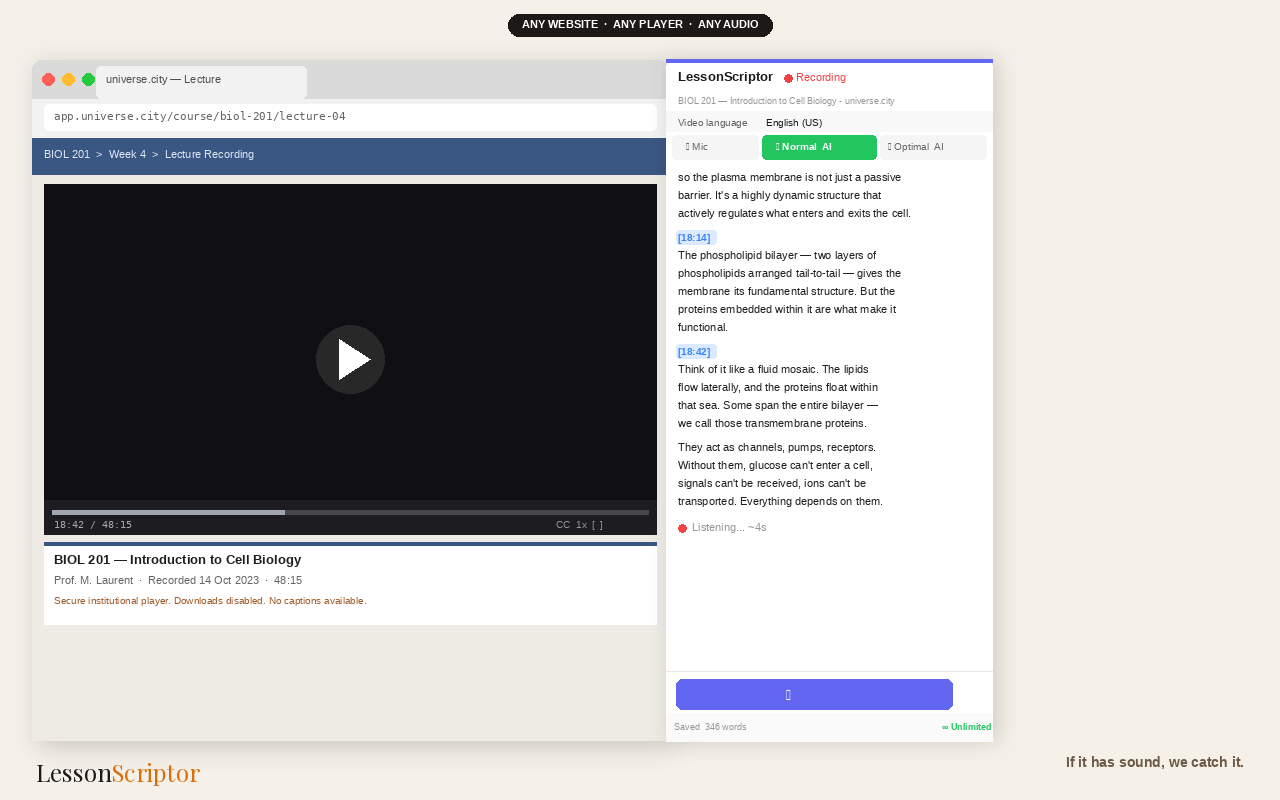Image resolution: width=1280 pixels, height=800 pixels.
Task: Click the panel subtitle mentioning universe.city
Action: pyautogui.click(x=786, y=101)
